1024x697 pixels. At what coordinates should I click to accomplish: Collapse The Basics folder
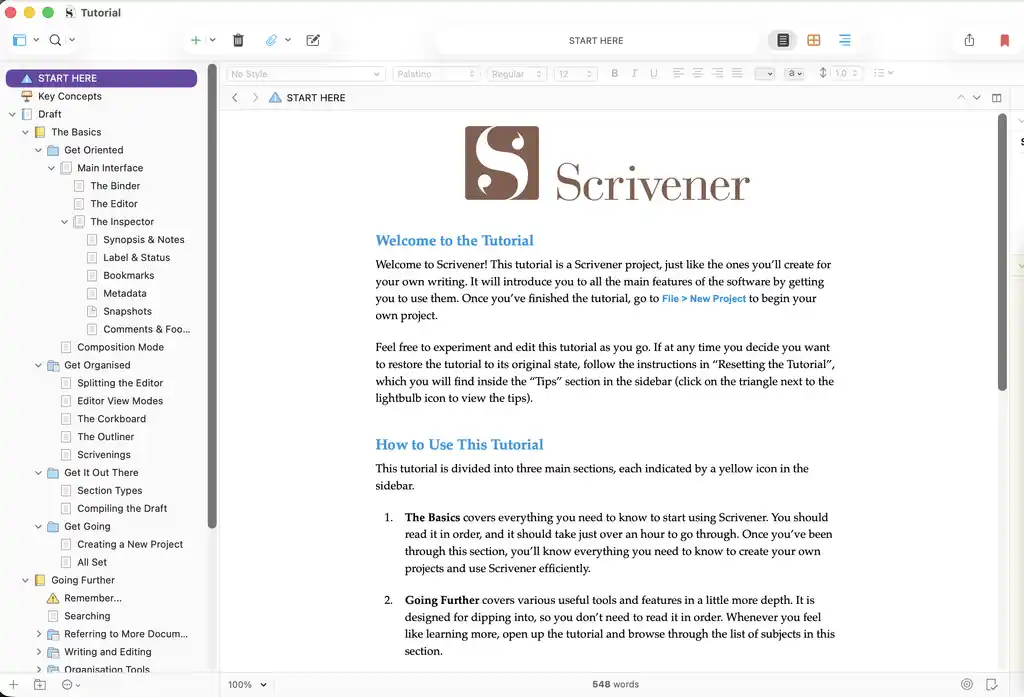(x=25, y=132)
